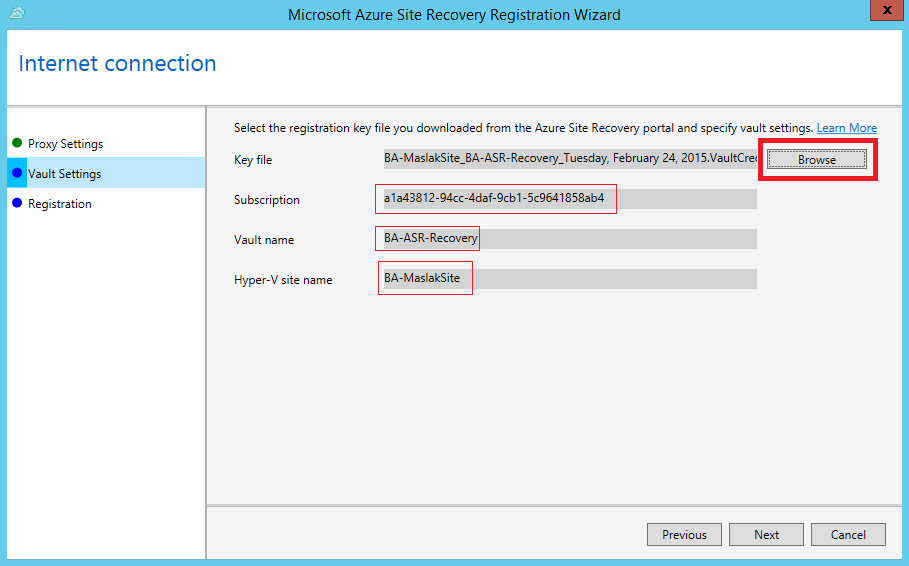Click the green dot beside Proxy Settings
The width and height of the screenshot is (909, 566).
[x=17, y=143]
